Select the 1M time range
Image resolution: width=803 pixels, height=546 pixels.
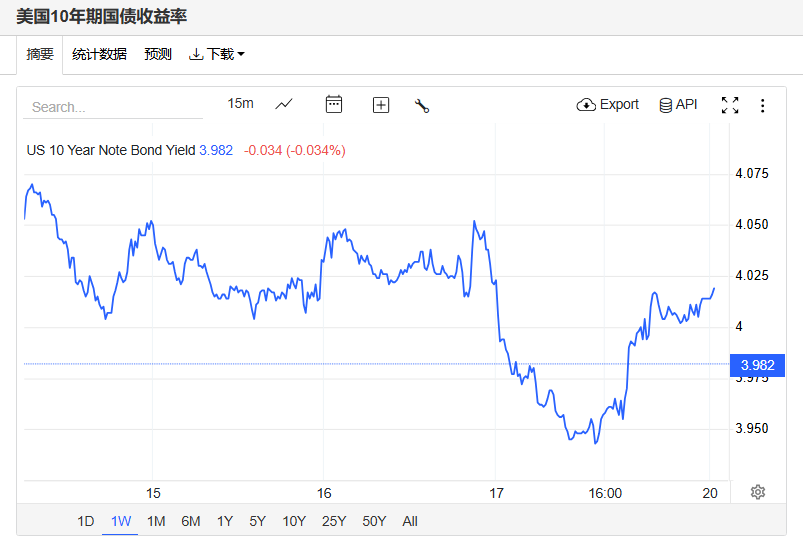[156, 521]
